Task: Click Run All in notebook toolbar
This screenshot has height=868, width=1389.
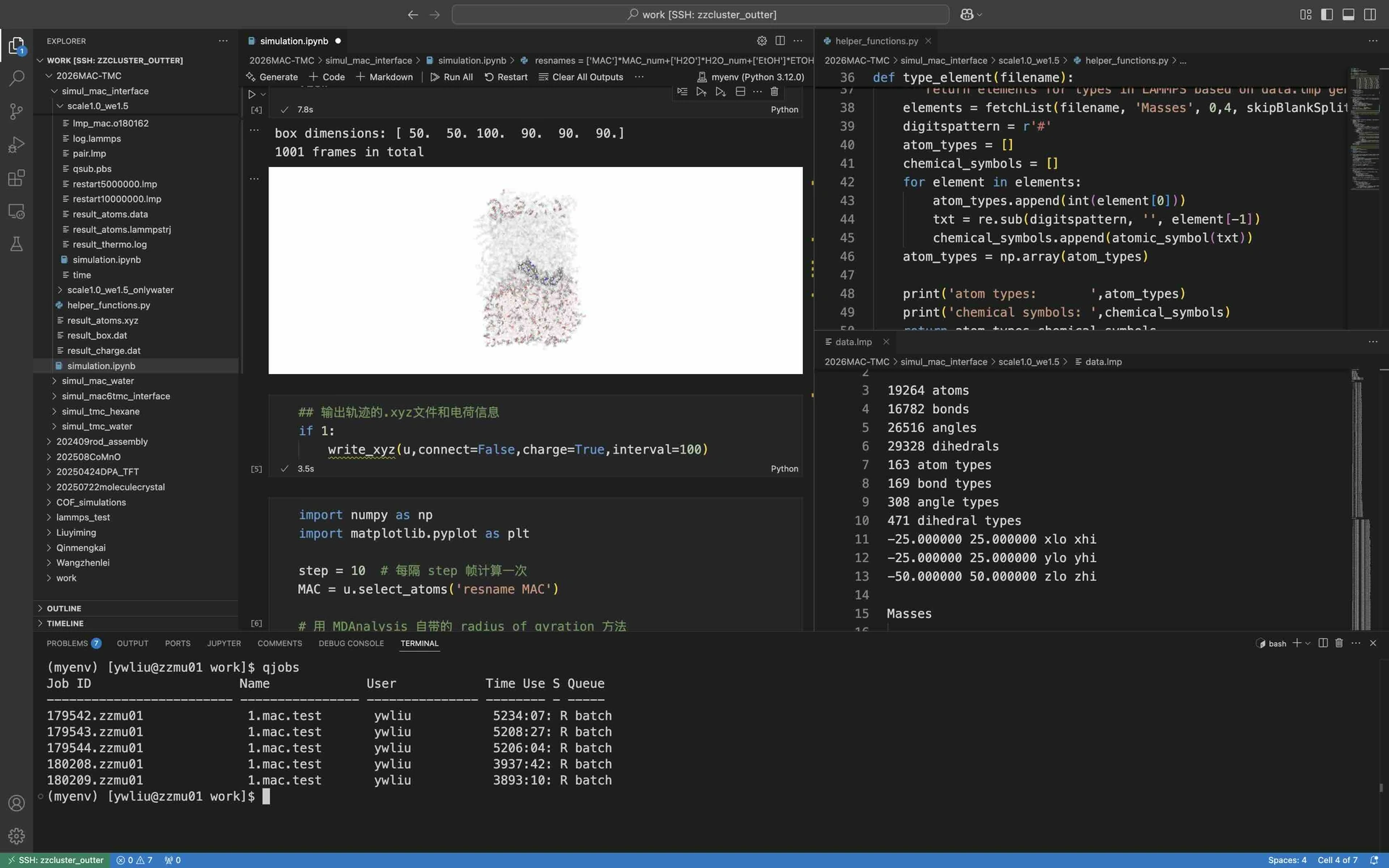Action: (x=451, y=77)
